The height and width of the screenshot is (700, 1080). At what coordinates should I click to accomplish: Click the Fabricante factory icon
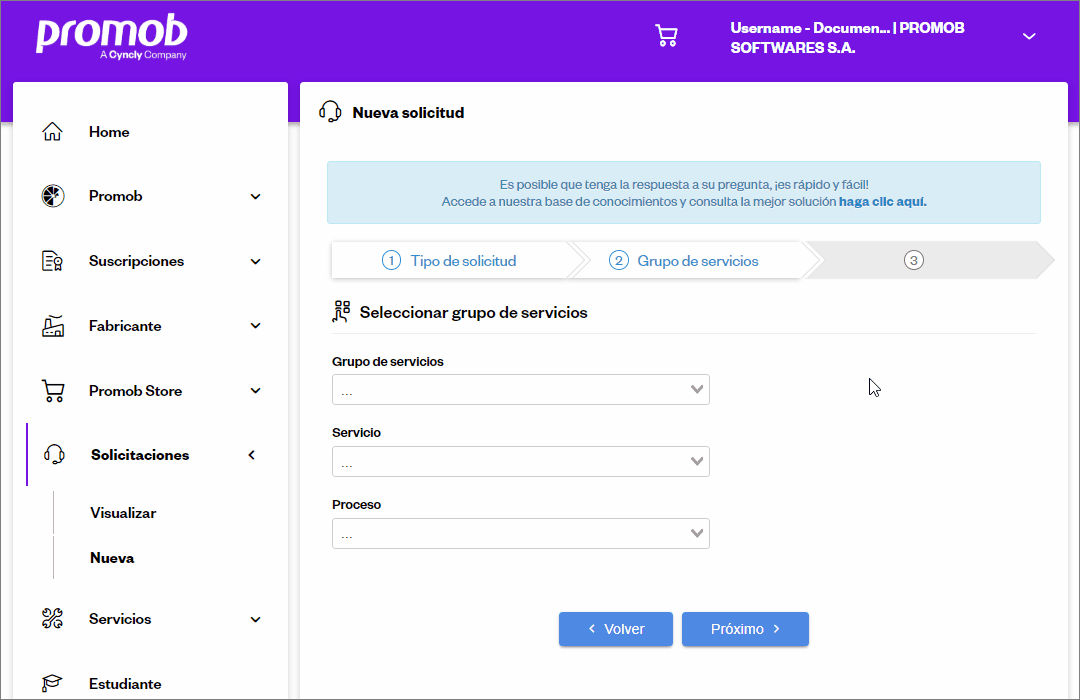coord(53,326)
